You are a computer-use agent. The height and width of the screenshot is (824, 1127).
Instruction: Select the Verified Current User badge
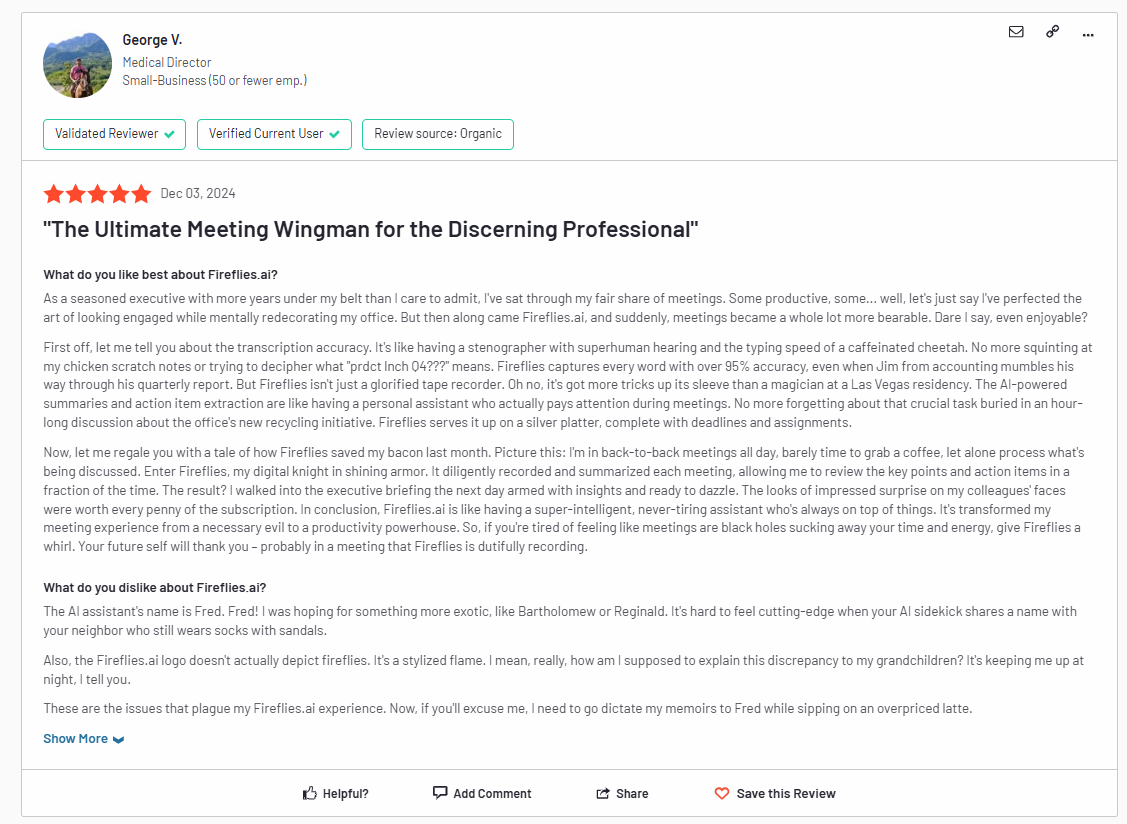pos(274,134)
